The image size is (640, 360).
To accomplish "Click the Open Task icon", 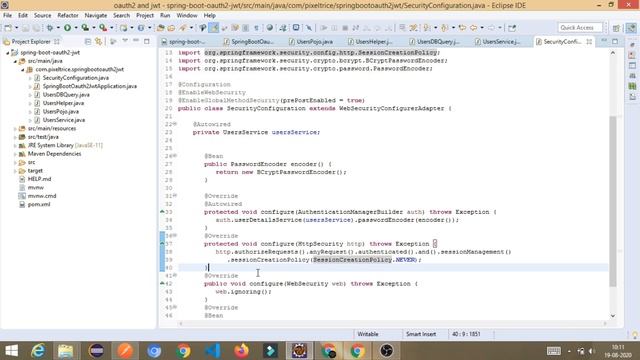I will click(171, 28).
